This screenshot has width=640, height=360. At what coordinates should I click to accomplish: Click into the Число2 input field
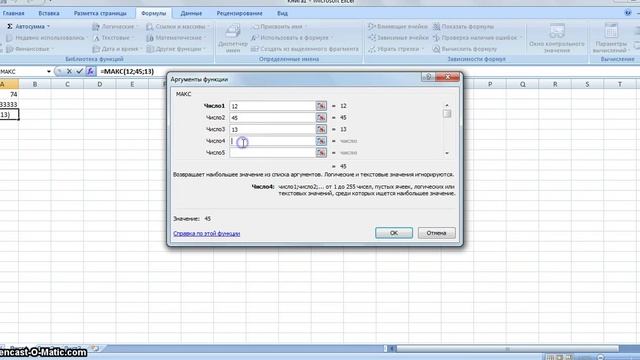[272, 118]
